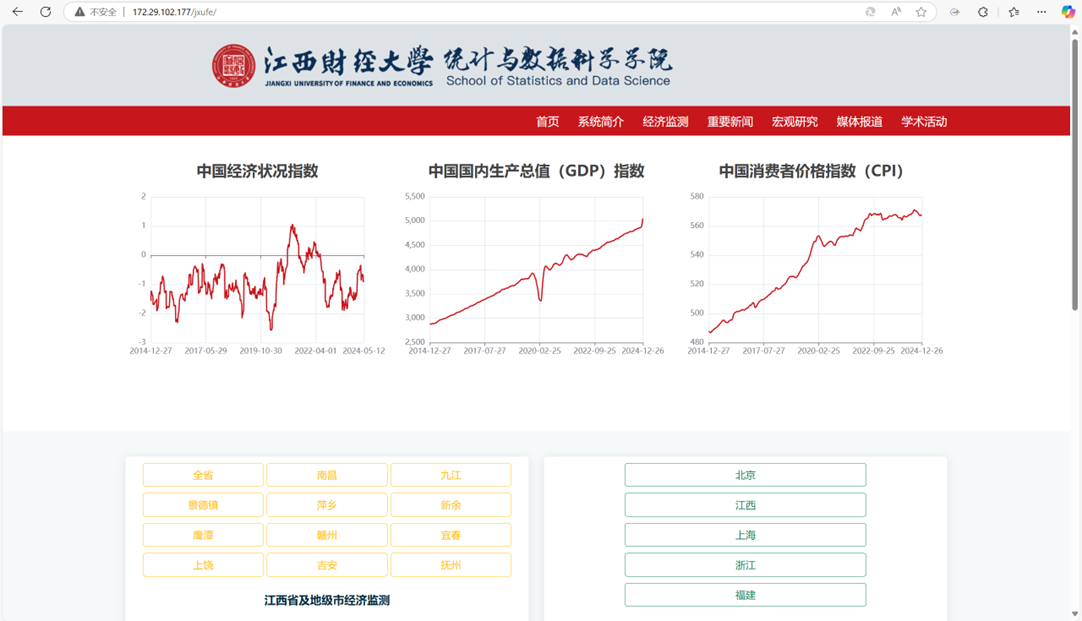The image size is (1082, 621).
Task: Open the 浙江 province button
Action: click(x=745, y=565)
